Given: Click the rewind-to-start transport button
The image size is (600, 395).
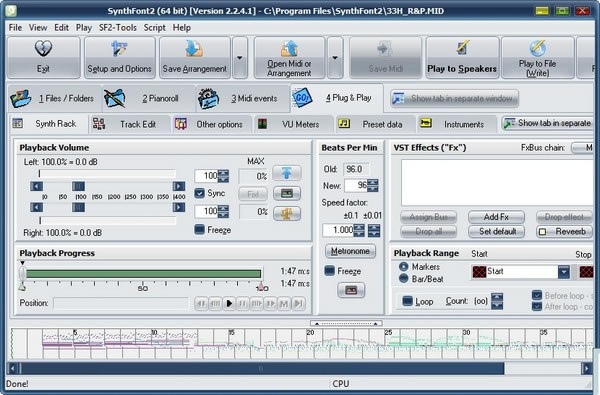Looking at the screenshot, I should tap(201, 304).
